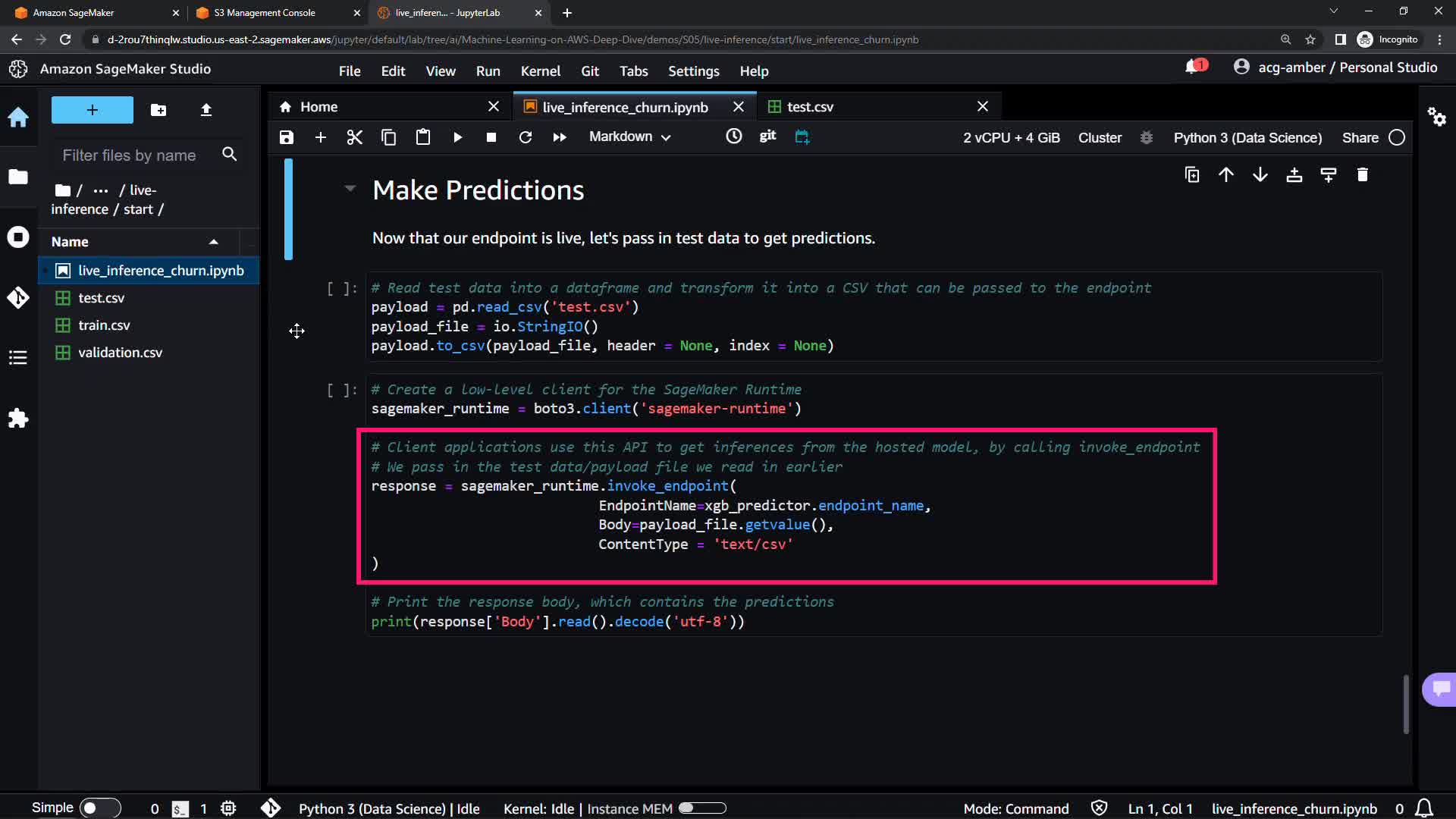Toggle the Simple interface mode switch
The width and height of the screenshot is (1456, 819).
(99, 808)
